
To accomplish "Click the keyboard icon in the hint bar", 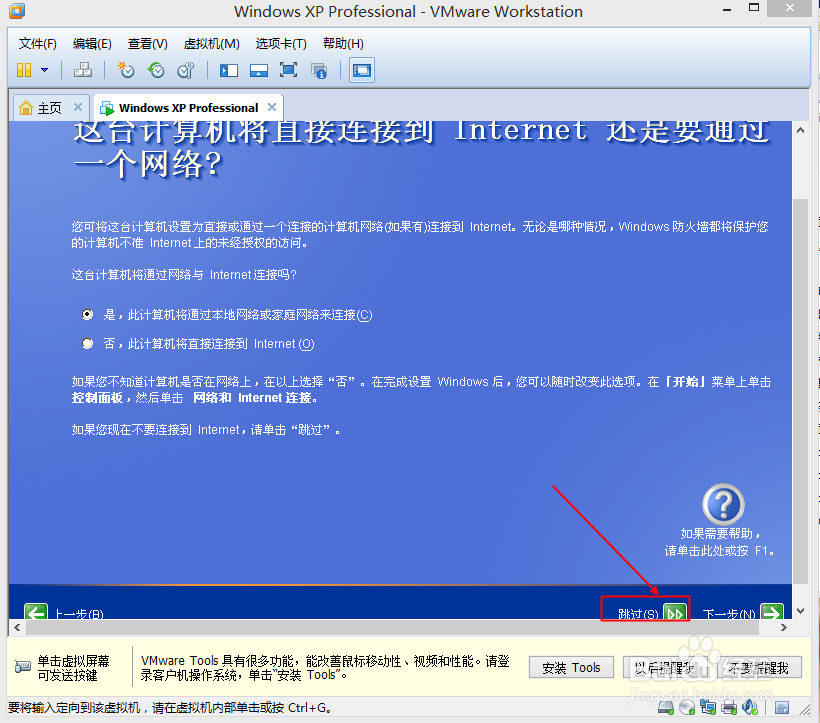I will (x=22, y=667).
